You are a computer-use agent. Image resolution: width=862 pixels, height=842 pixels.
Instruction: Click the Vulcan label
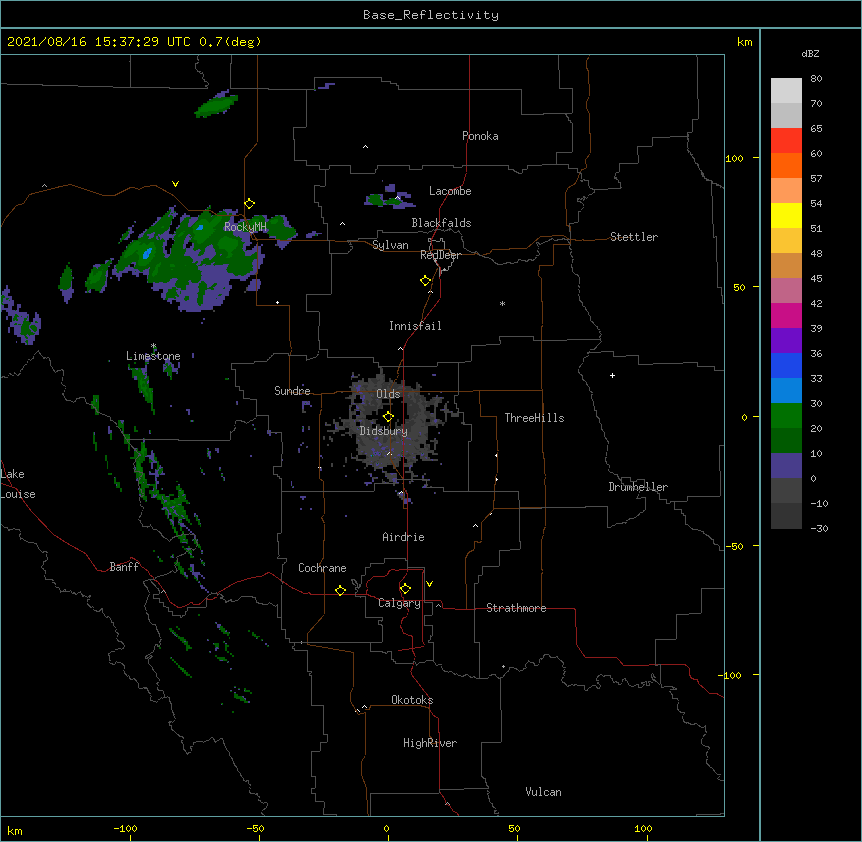[x=543, y=792]
